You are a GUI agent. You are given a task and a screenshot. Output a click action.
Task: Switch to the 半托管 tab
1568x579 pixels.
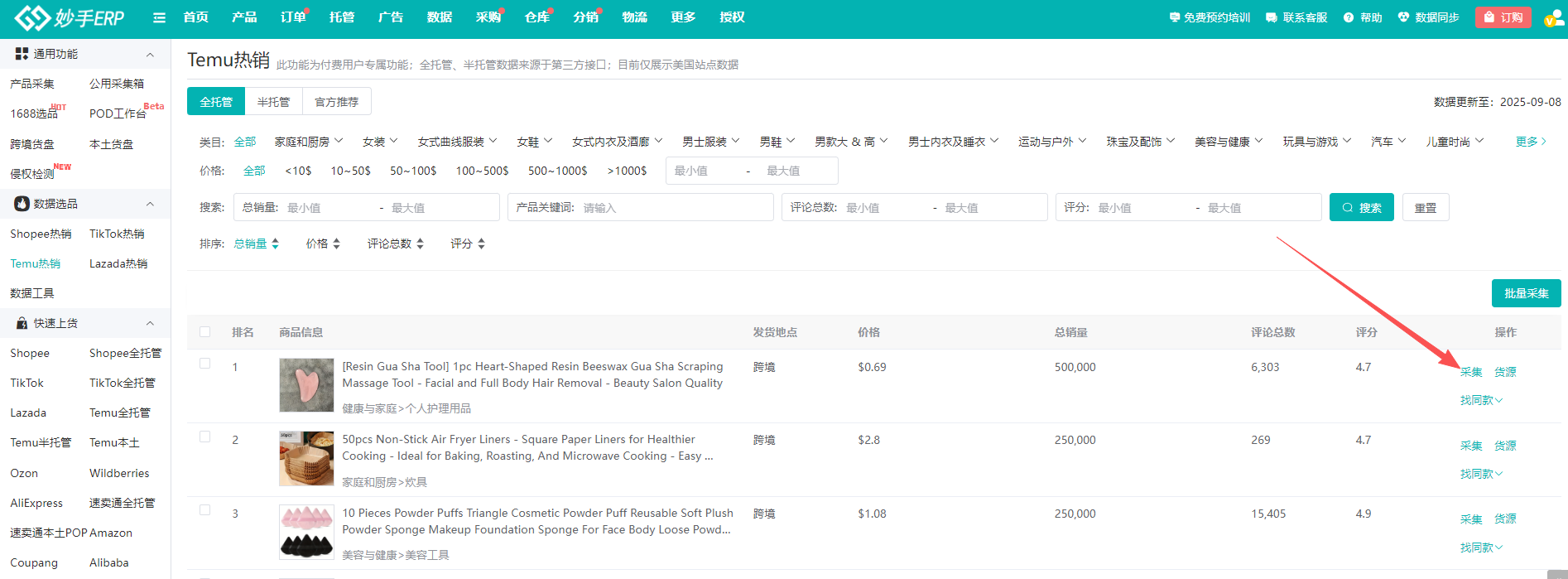click(273, 101)
